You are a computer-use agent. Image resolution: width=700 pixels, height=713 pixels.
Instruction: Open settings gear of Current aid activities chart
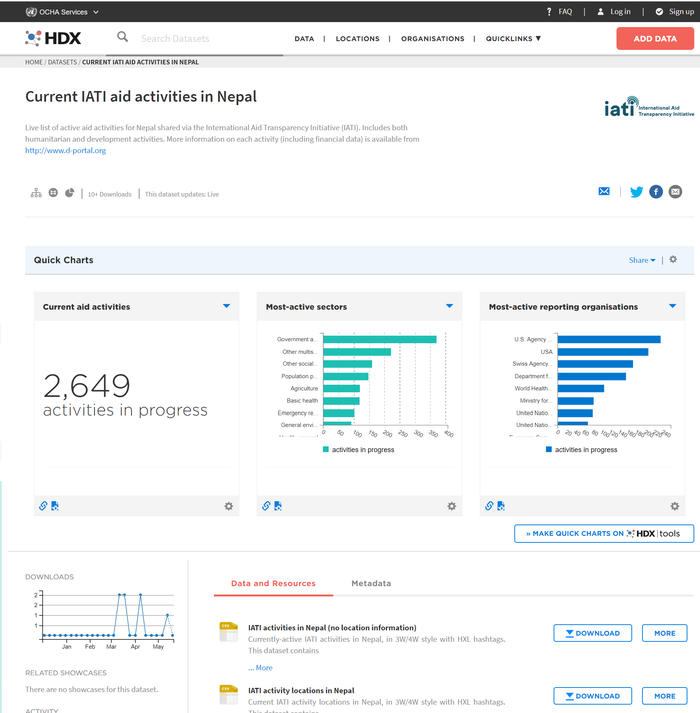[x=229, y=506]
